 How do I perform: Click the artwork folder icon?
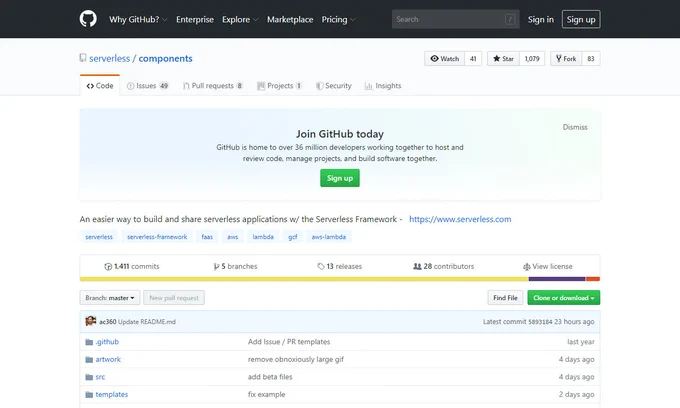[89, 359]
